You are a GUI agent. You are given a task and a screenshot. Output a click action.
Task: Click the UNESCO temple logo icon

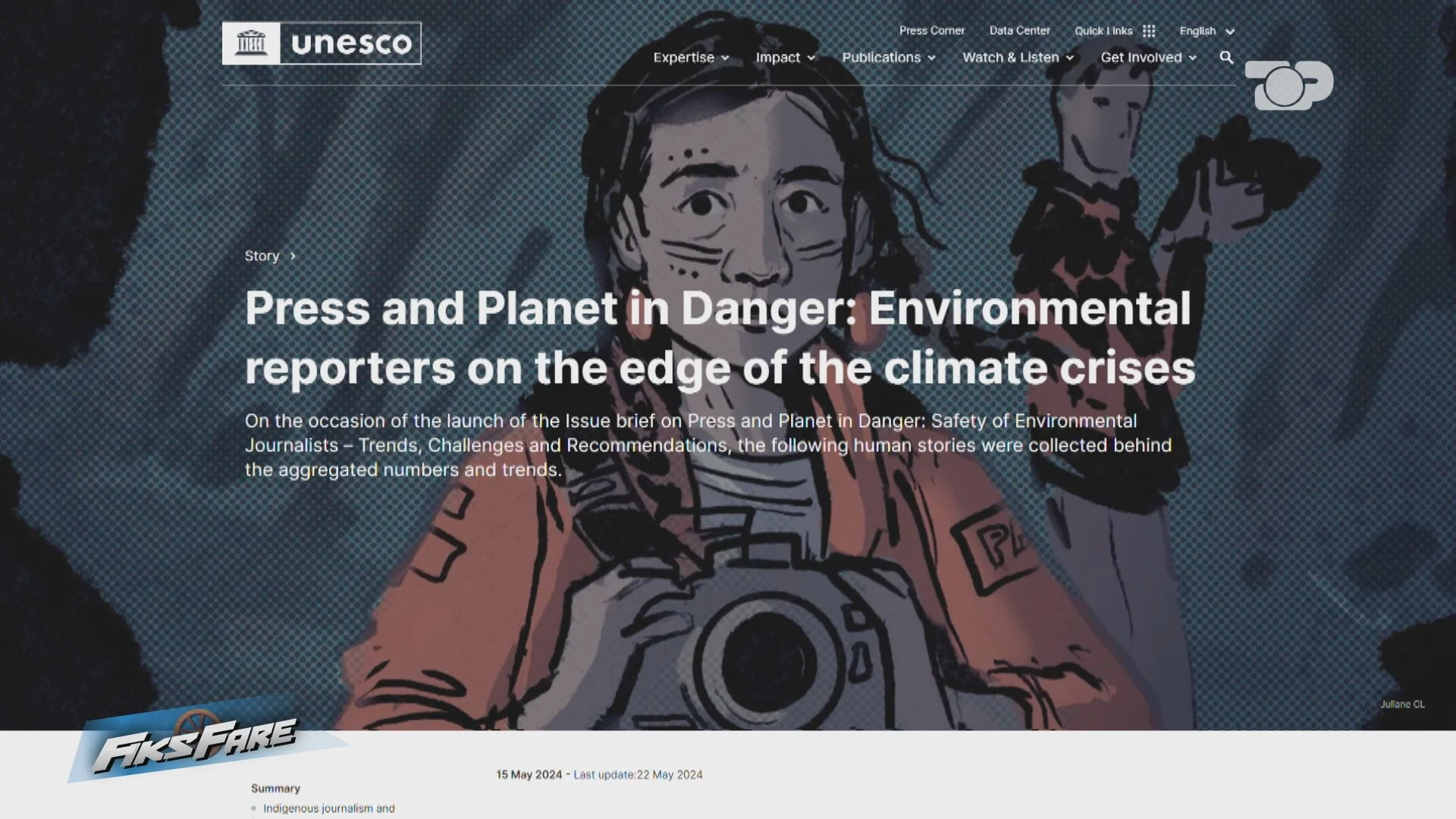(251, 43)
